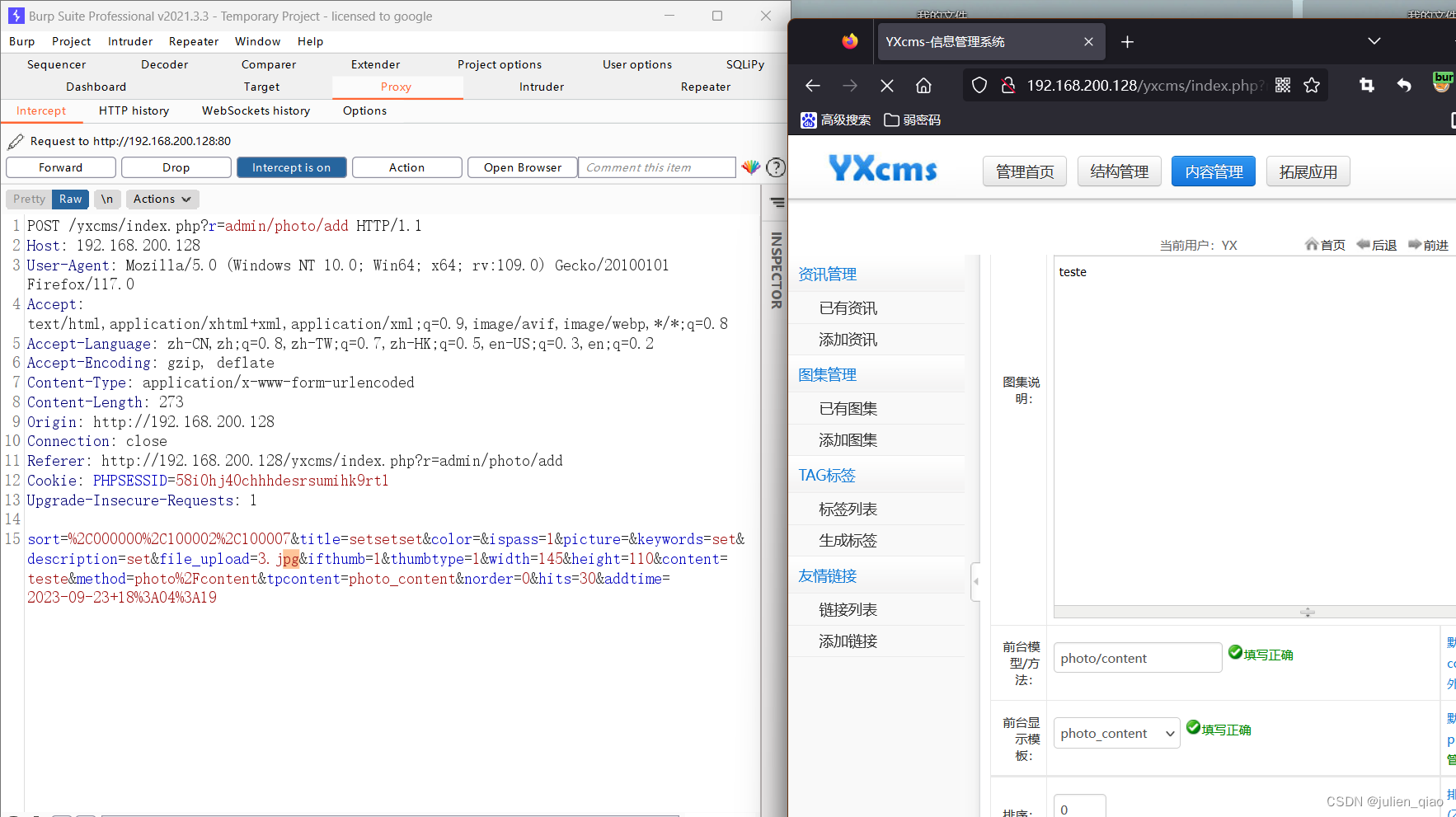
Task: Click the 拓展应用 button
Action: pos(1308,171)
